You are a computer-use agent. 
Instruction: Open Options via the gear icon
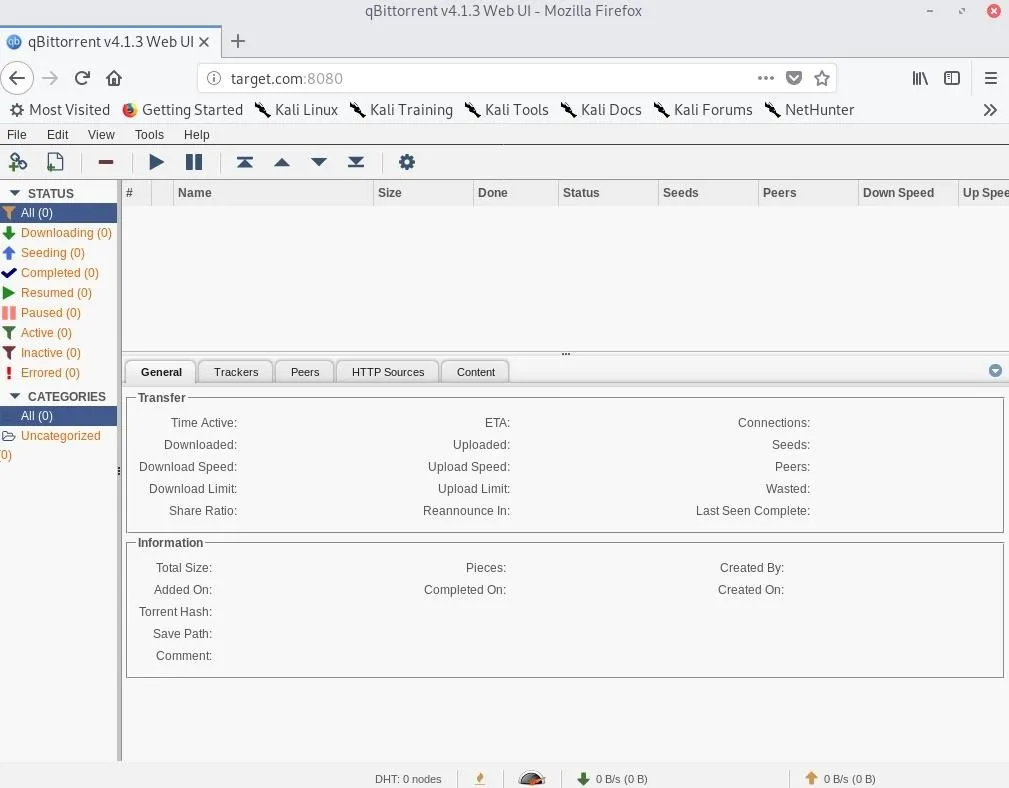point(407,162)
